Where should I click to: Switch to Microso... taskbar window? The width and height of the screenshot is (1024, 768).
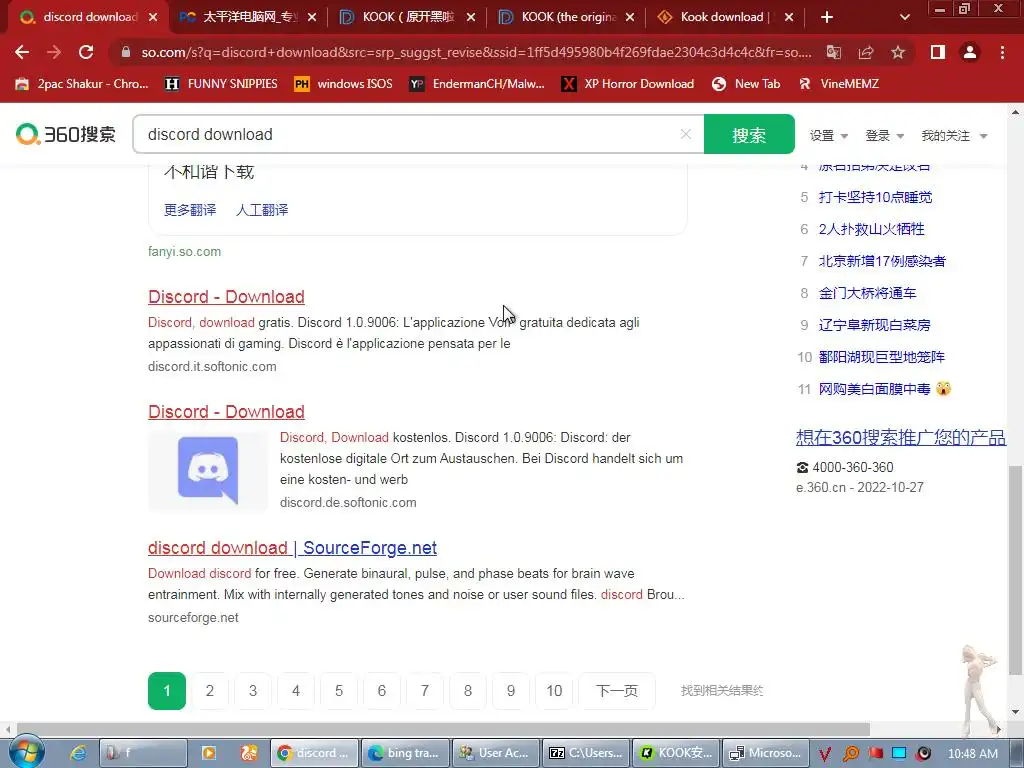click(x=767, y=753)
